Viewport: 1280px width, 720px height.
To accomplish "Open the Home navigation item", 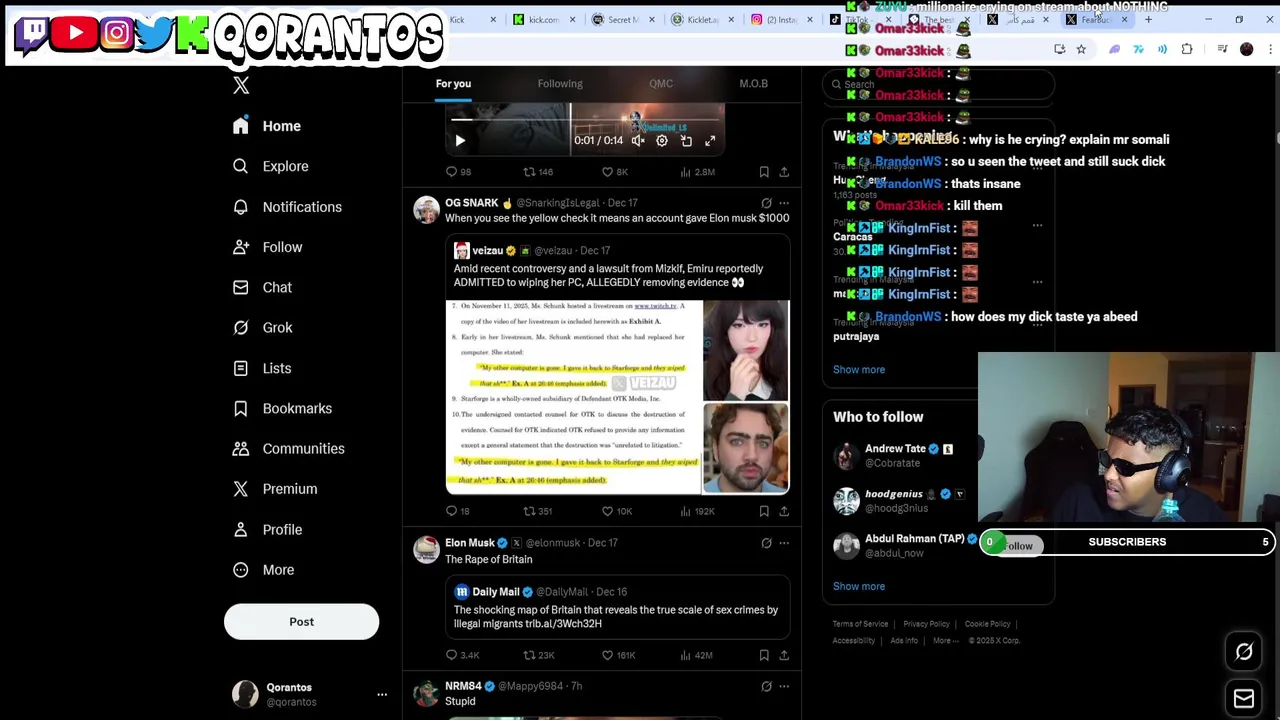I will (266, 126).
